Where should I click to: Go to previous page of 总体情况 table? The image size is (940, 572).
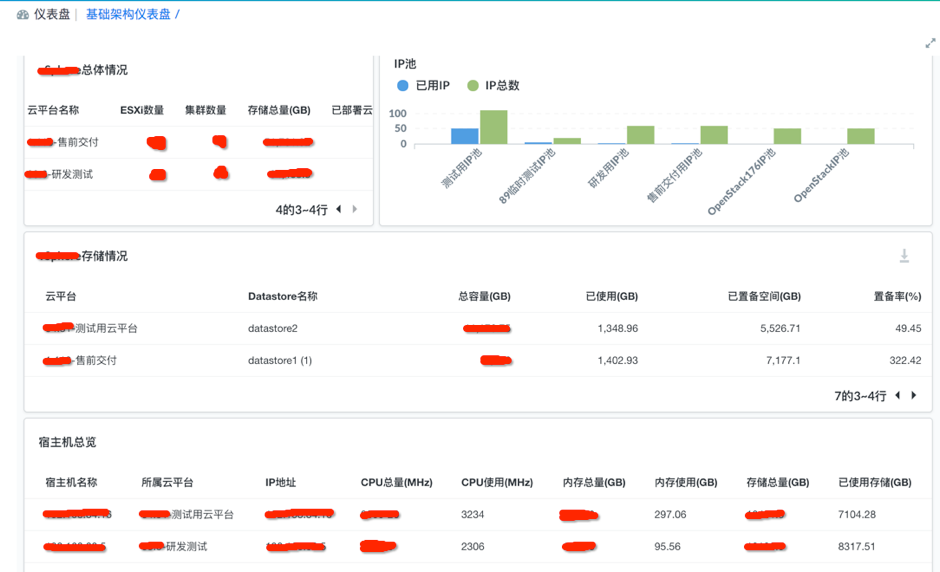(x=339, y=209)
